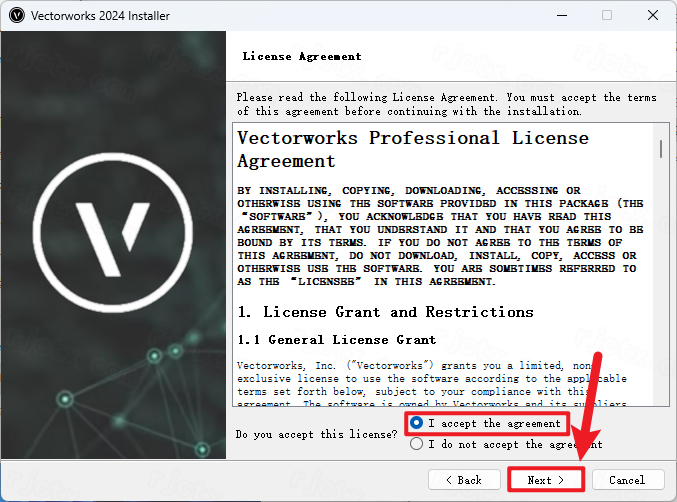Screen dimensions: 677x502
Task: Click the license text scrollbar thumb
Action: 661,148
